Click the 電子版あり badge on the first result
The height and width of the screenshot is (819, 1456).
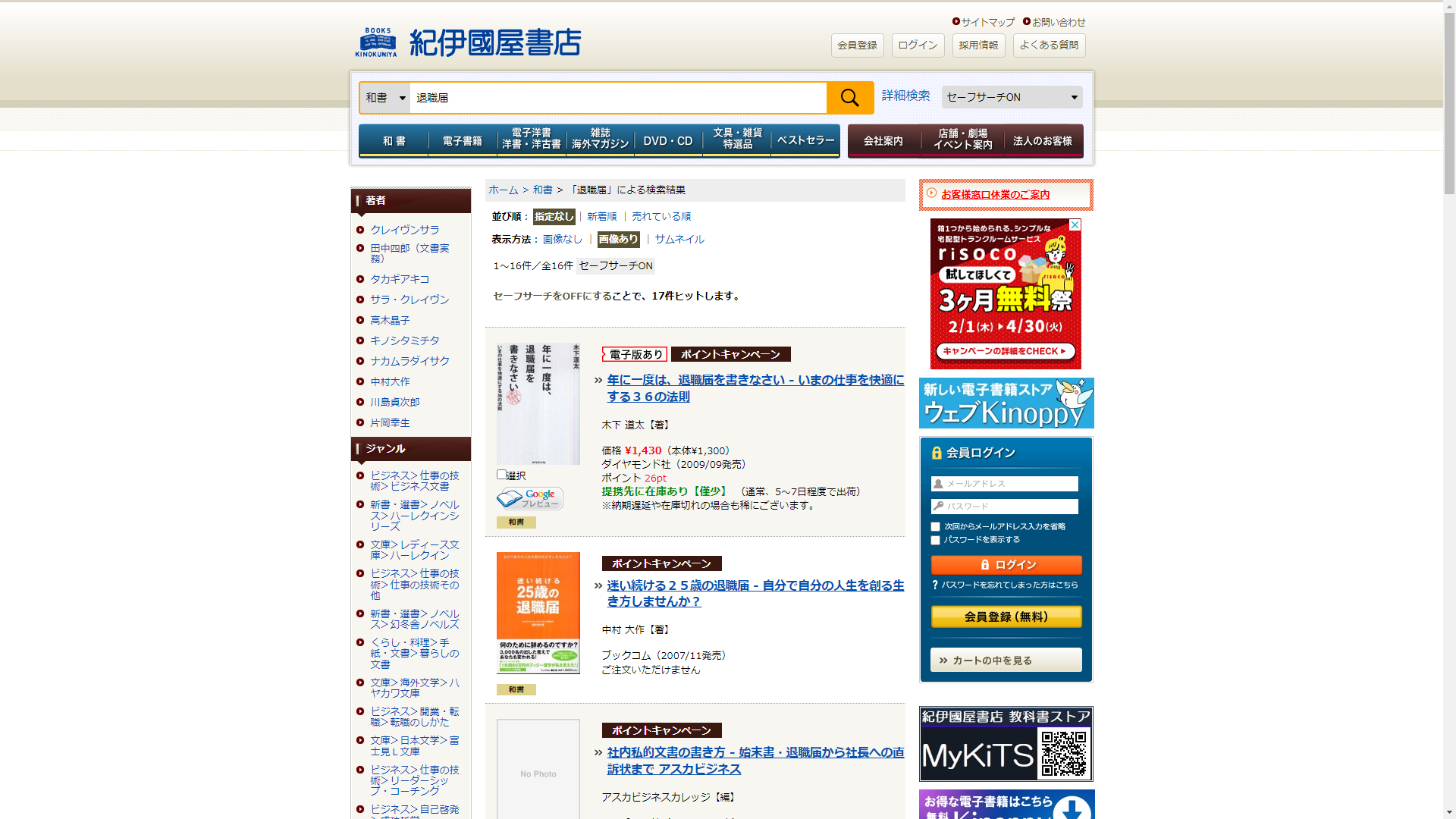tap(634, 354)
